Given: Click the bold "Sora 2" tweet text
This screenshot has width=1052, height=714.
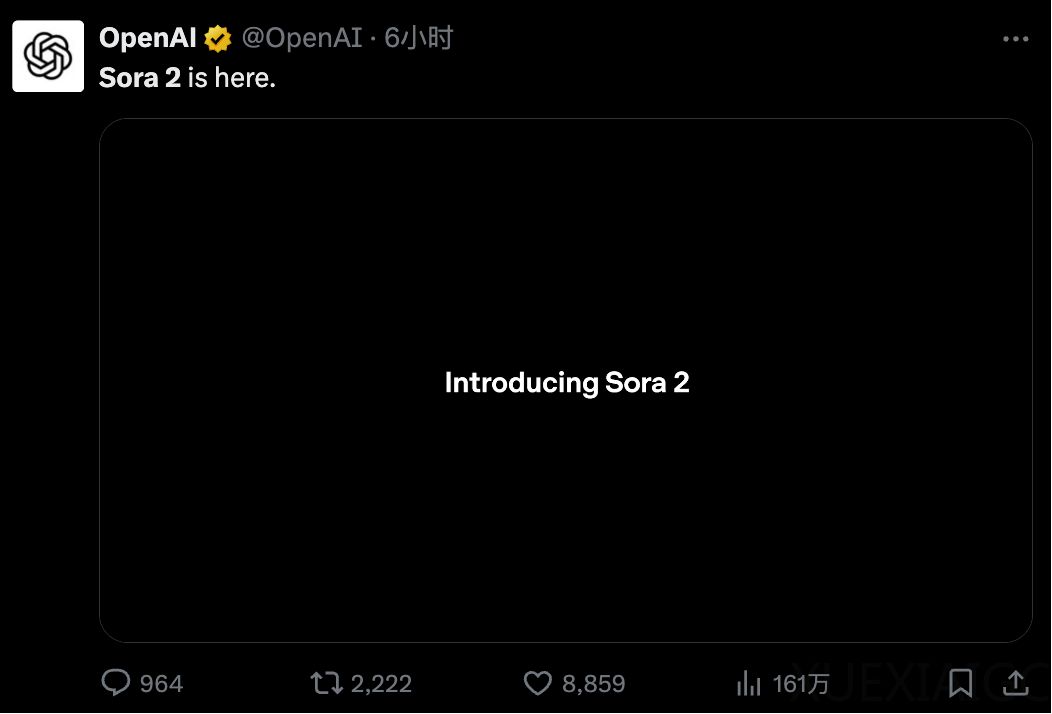Looking at the screenshot, I should [140, 78].
